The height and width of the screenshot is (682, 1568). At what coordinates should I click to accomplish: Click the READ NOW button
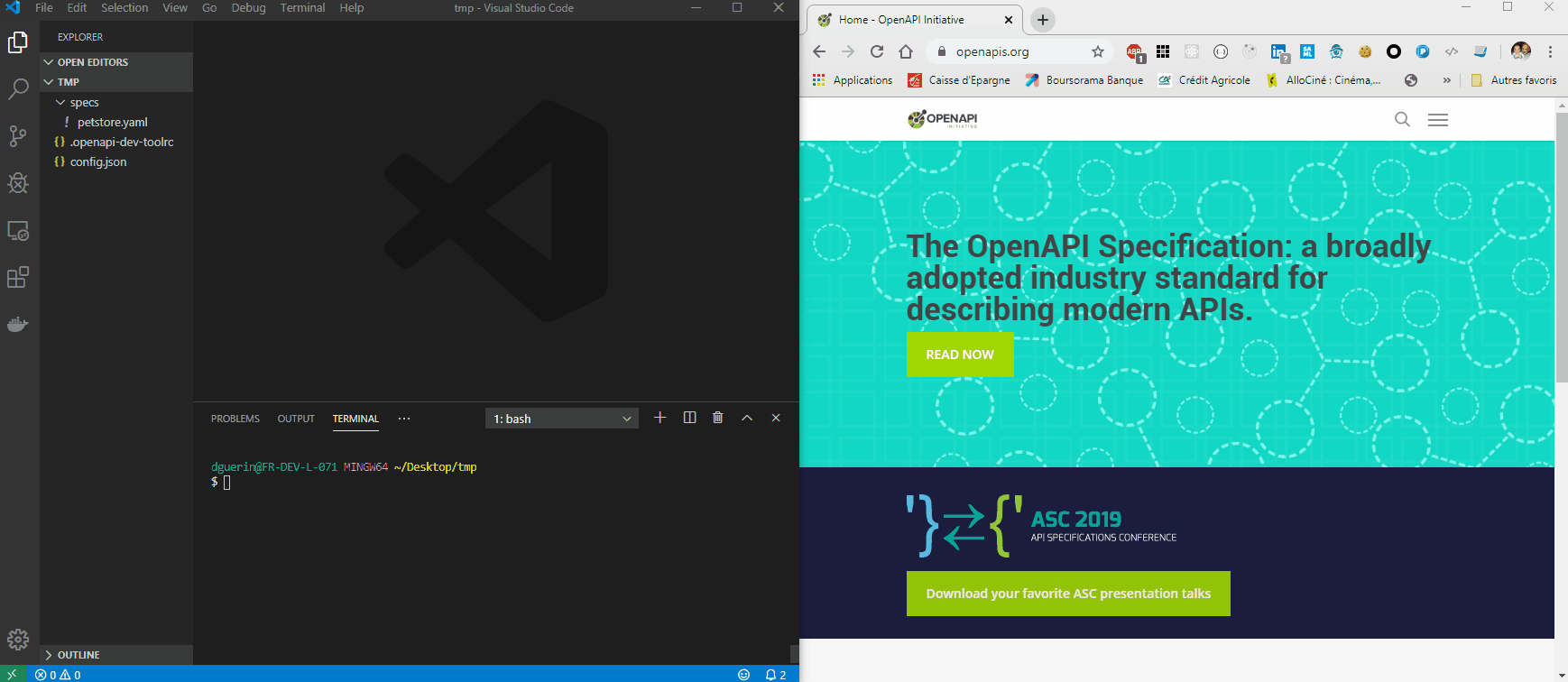click(x=960, y=355)
